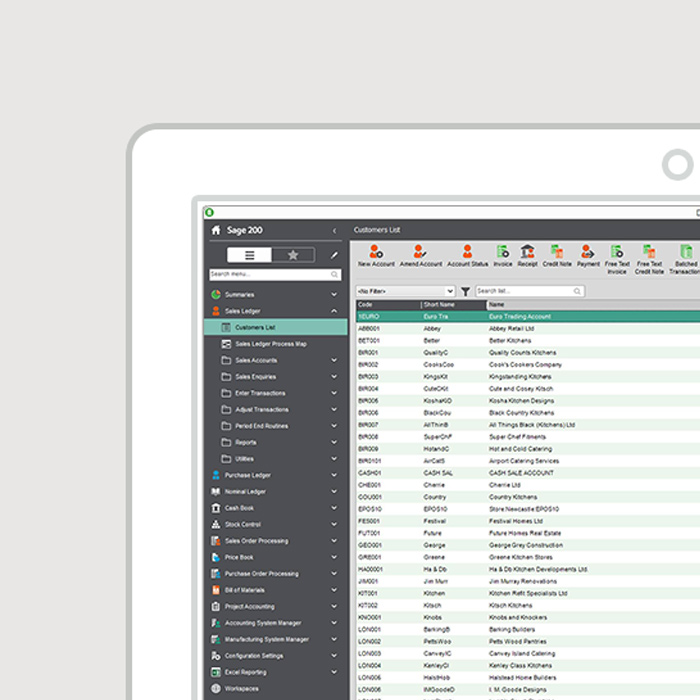
Task: Click the Project Accounting icon
Action: [x=216, y=606]
